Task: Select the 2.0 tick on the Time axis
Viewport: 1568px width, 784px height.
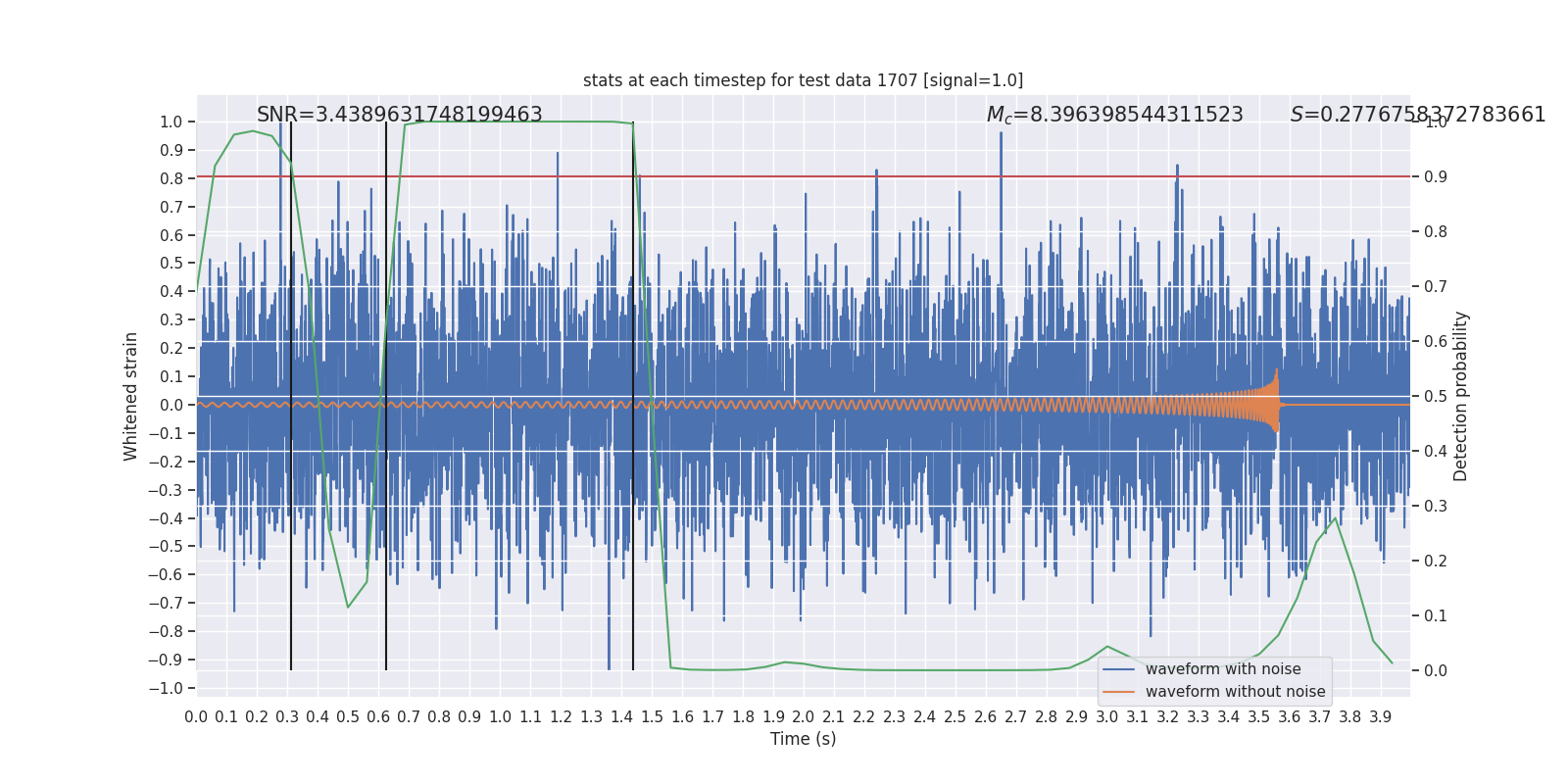Action: pyautogui.click(x=804, y=717)
